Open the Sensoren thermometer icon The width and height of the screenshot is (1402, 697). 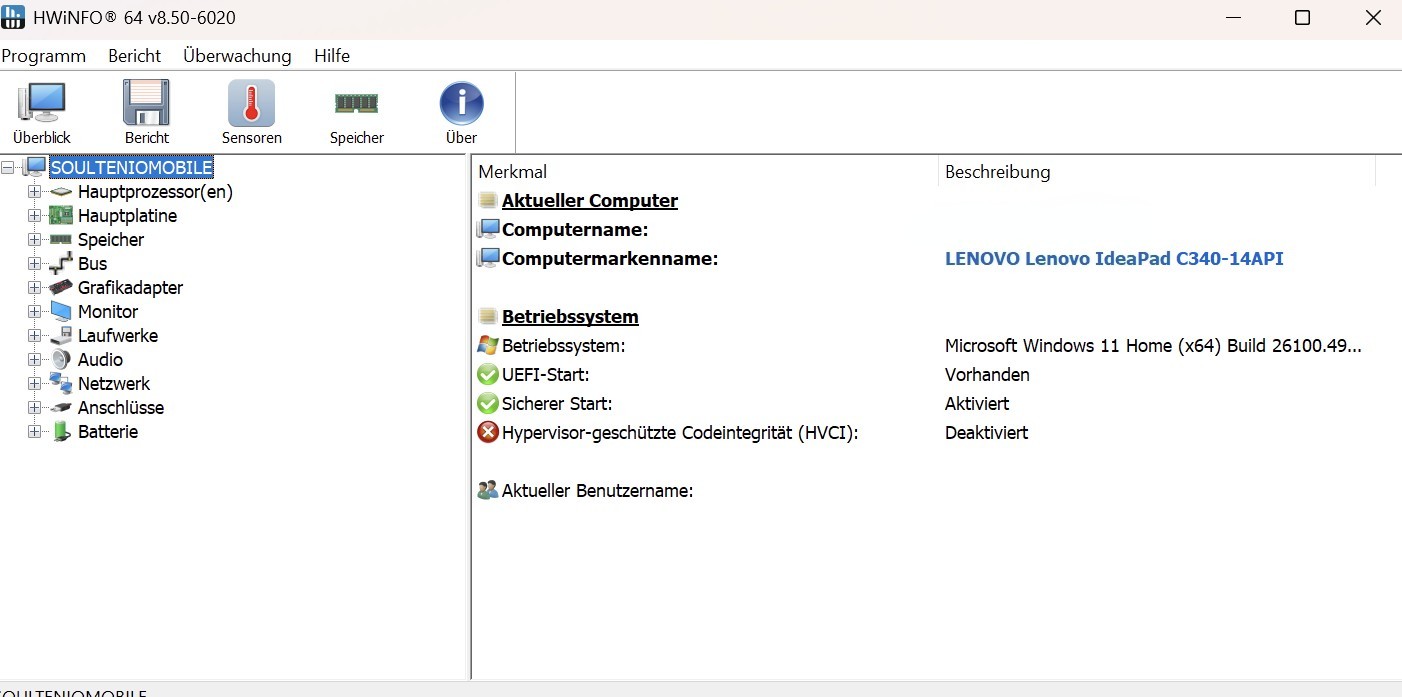click(251, 103)
